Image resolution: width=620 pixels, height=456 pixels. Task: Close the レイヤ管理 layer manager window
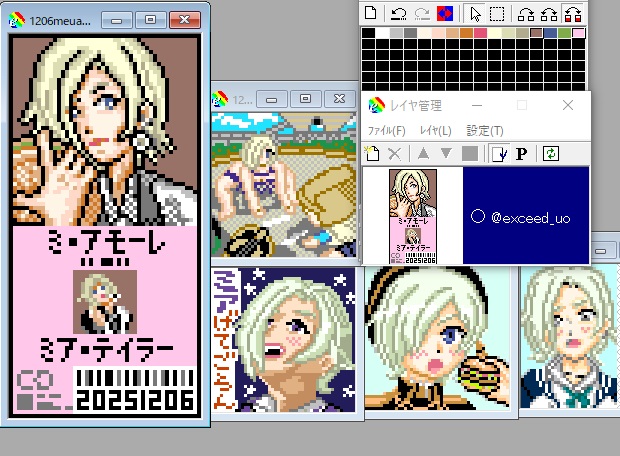click(568, 105)
